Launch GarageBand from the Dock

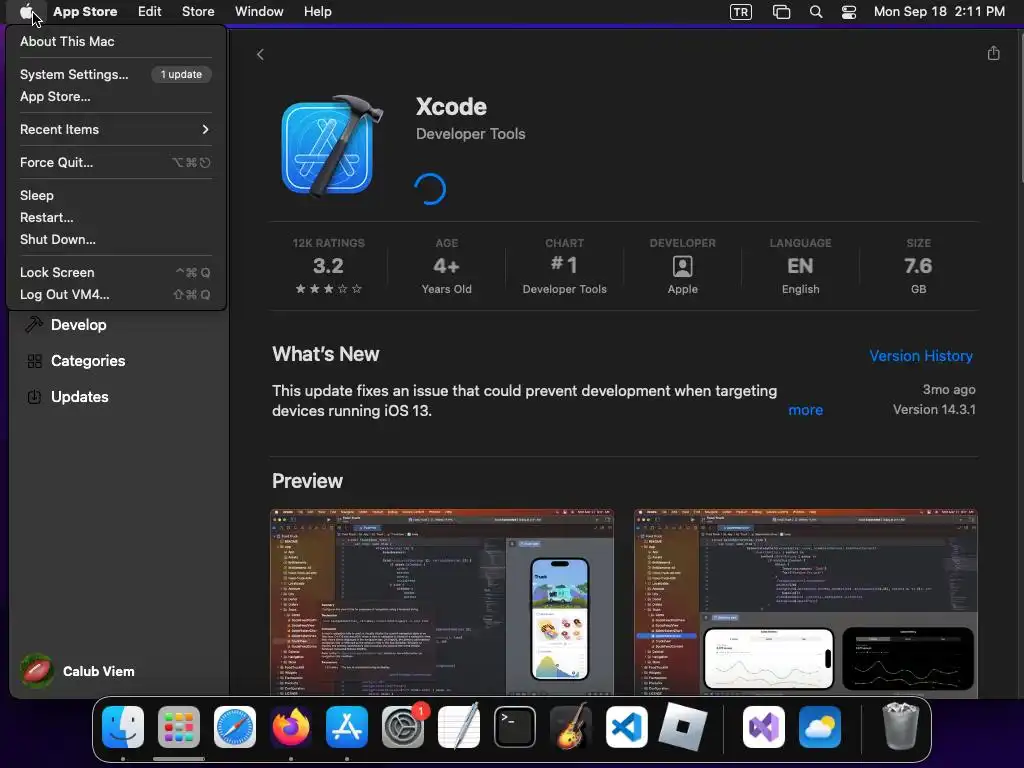(x=571, y=727)
